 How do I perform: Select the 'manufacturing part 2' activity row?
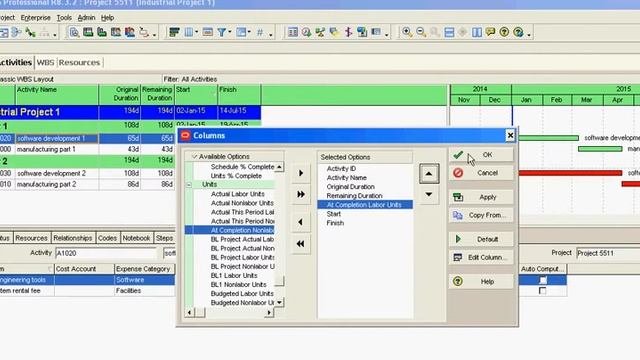point(87,184)
